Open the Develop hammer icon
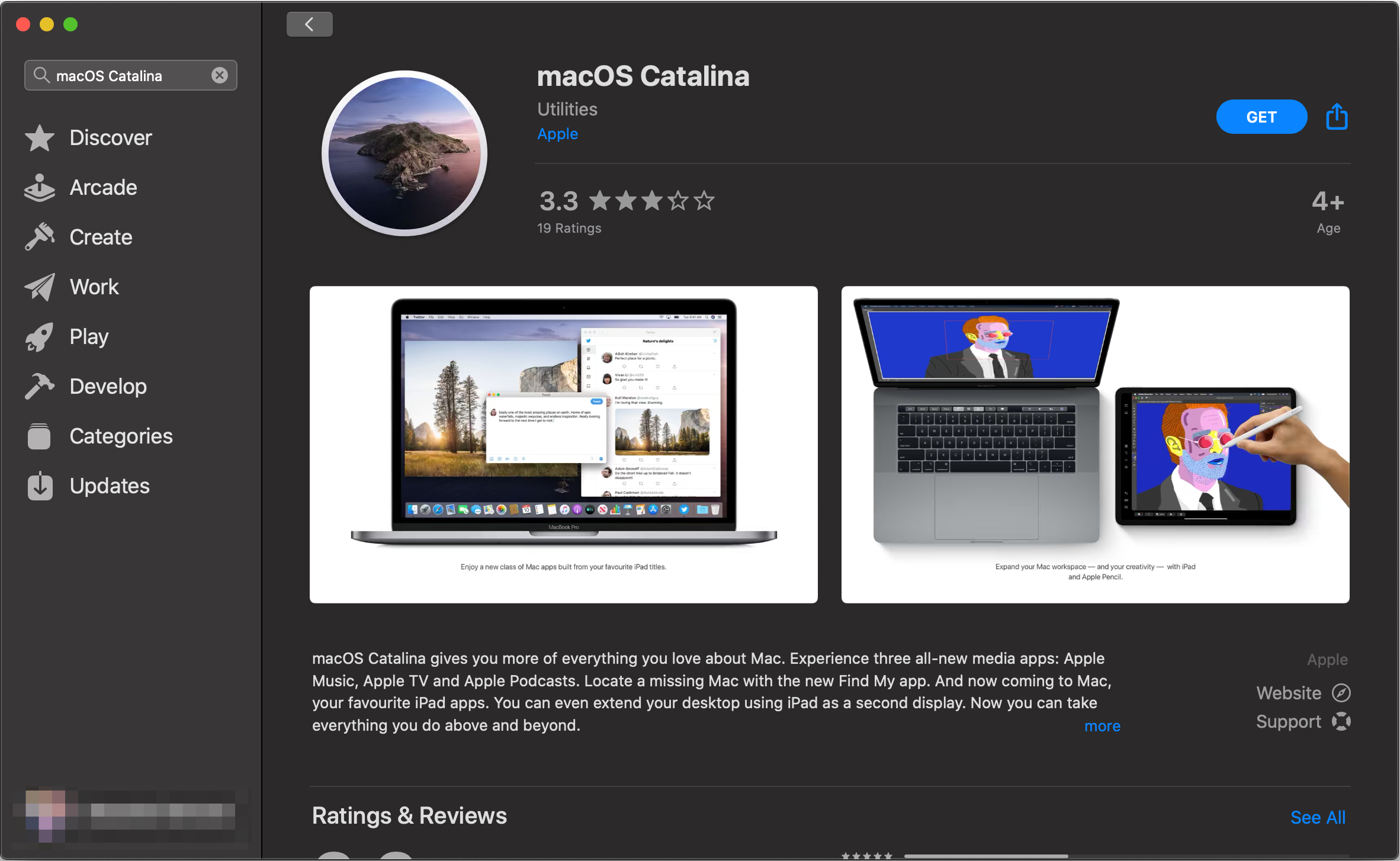 click(x=40, y=387)
